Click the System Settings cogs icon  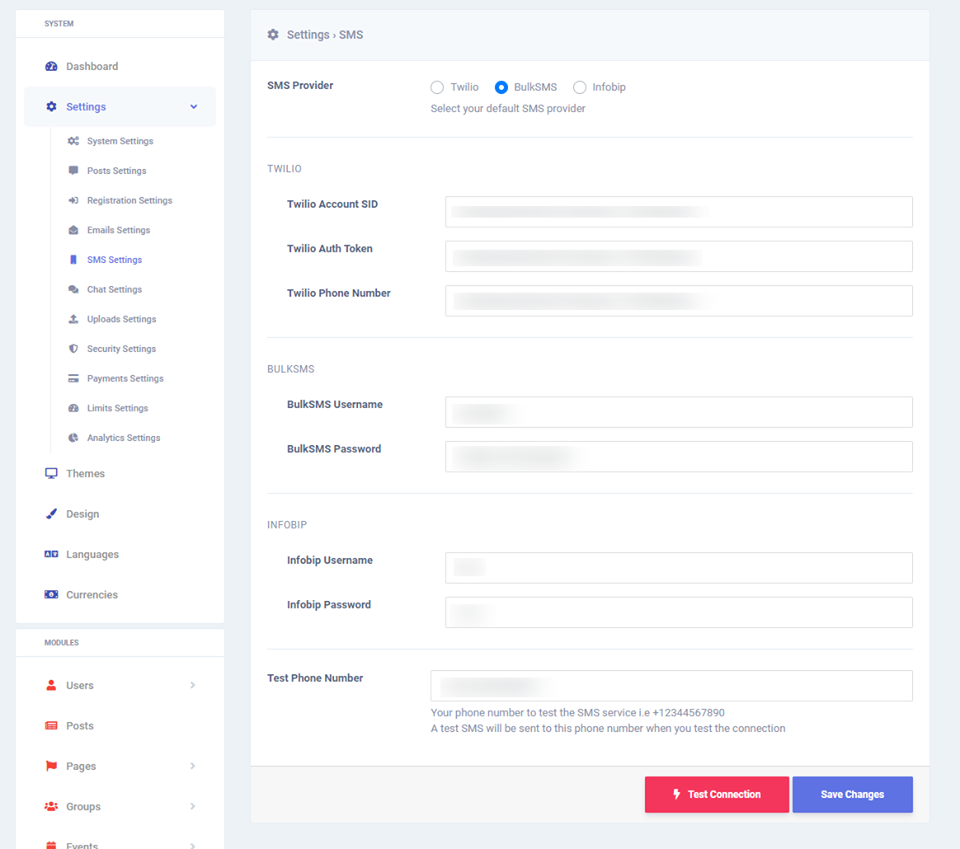pyautogui.click(x=73, y=141)
